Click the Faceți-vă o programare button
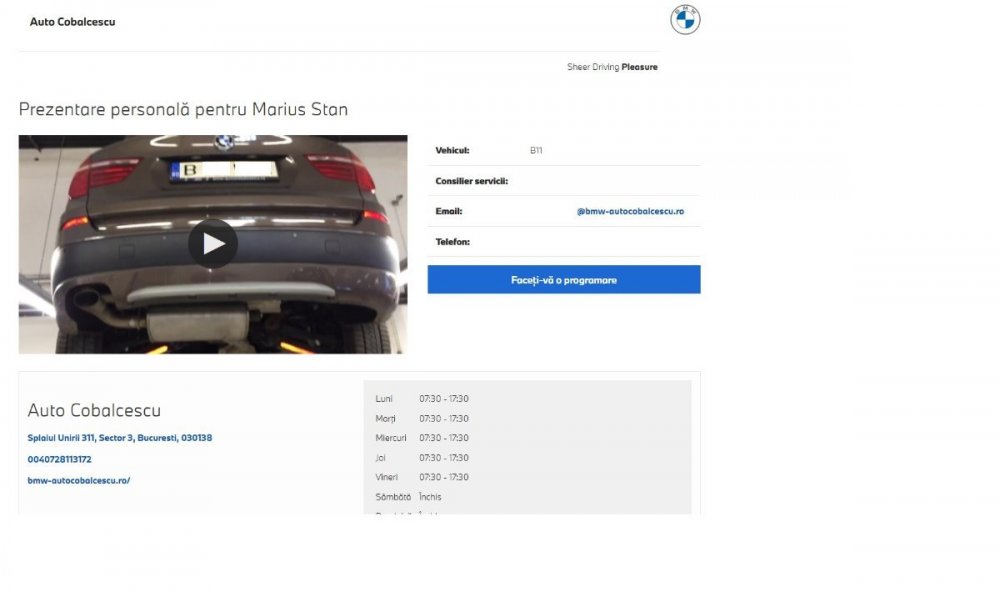1000x592 pixels. (x=564, y=279)
